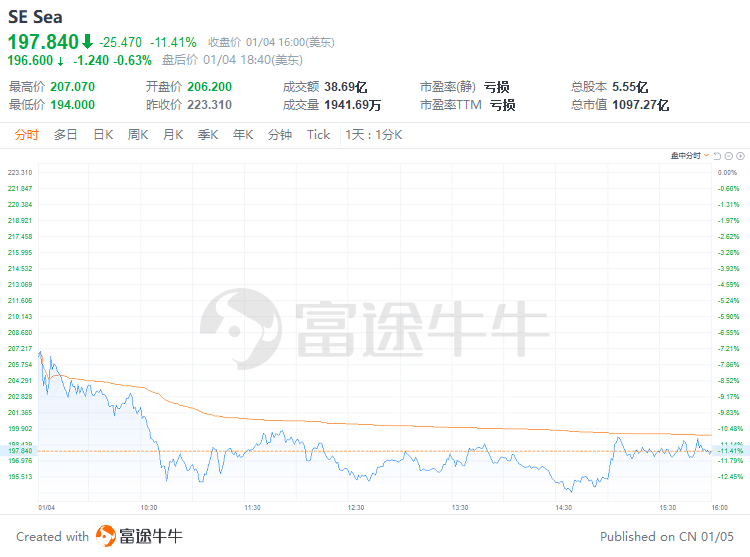Click the 223.310 top price axis label
Image resolution: width=750 pixels, height=557 pixels.
[x=20, y=173]
